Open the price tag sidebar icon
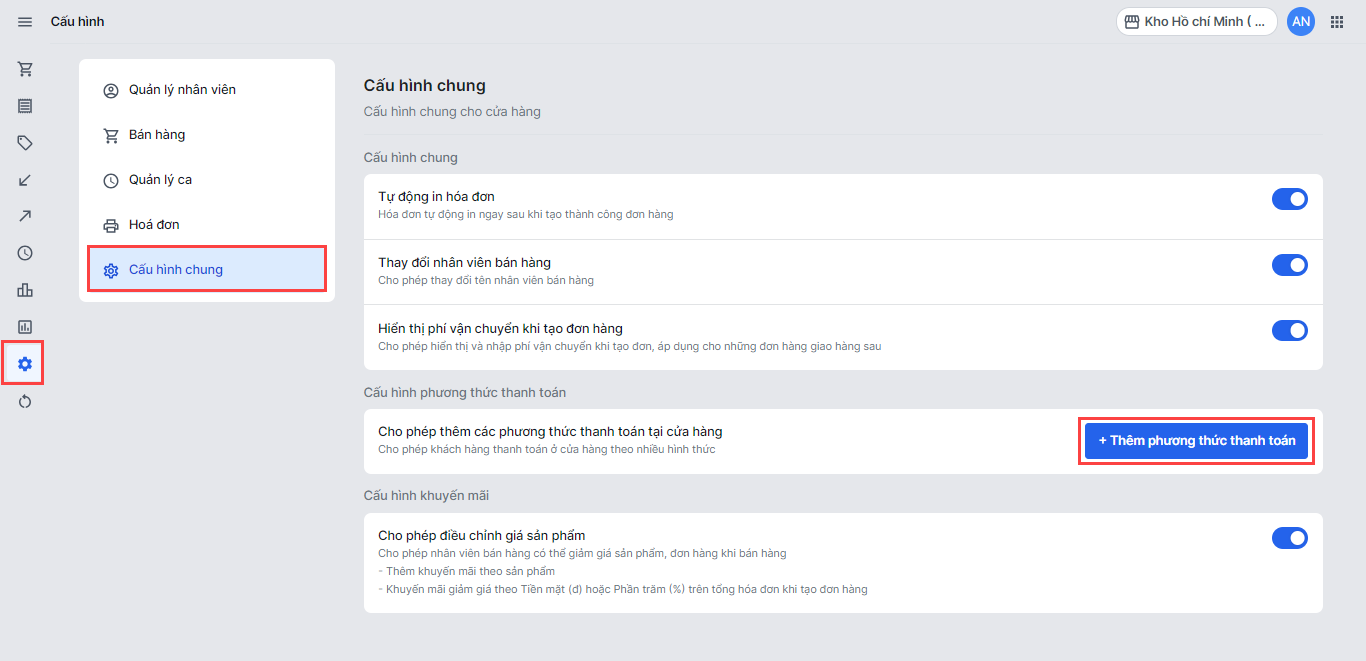Image resolution: width=1366 pixels, height=661 pixels. pos(25,143)
